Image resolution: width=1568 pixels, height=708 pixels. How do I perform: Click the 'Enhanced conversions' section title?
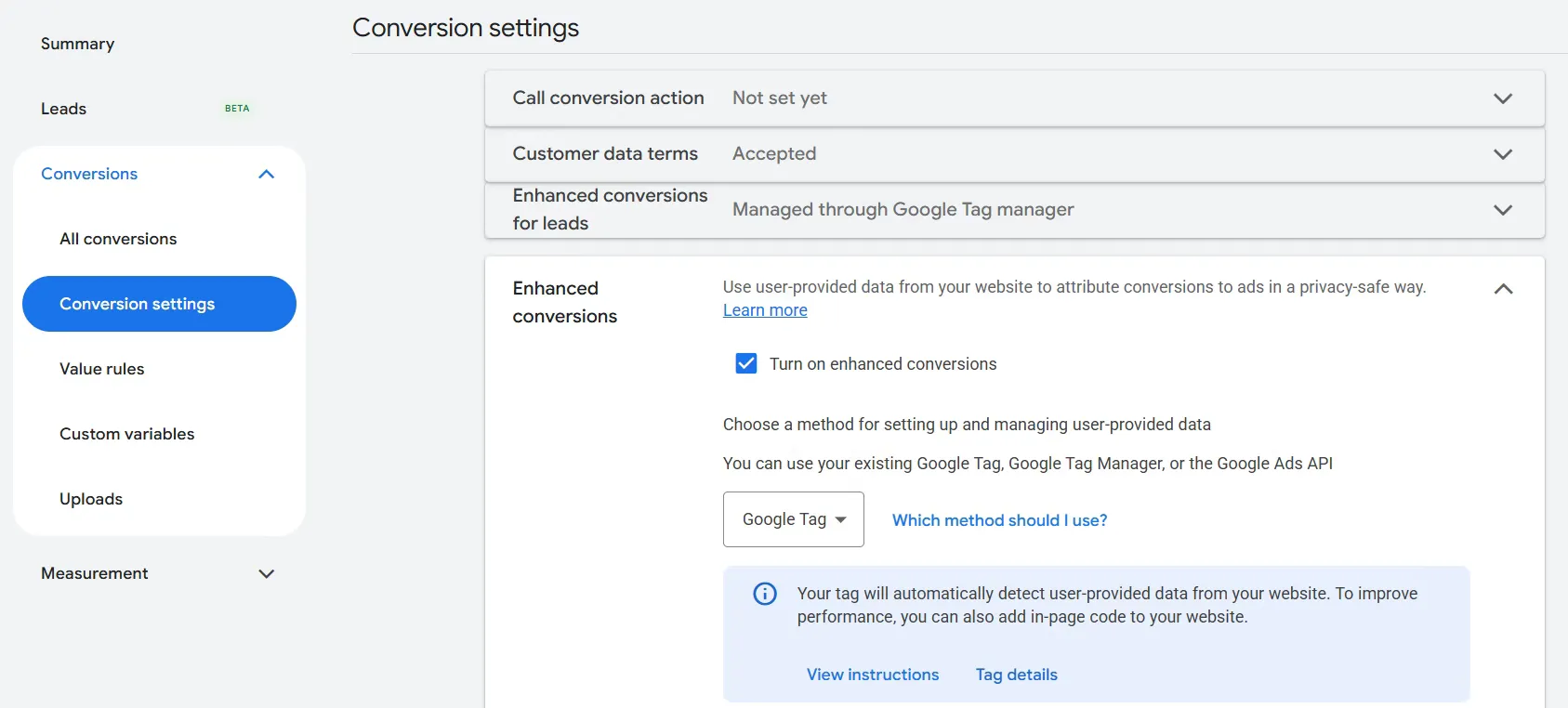(x=565, y=302)
